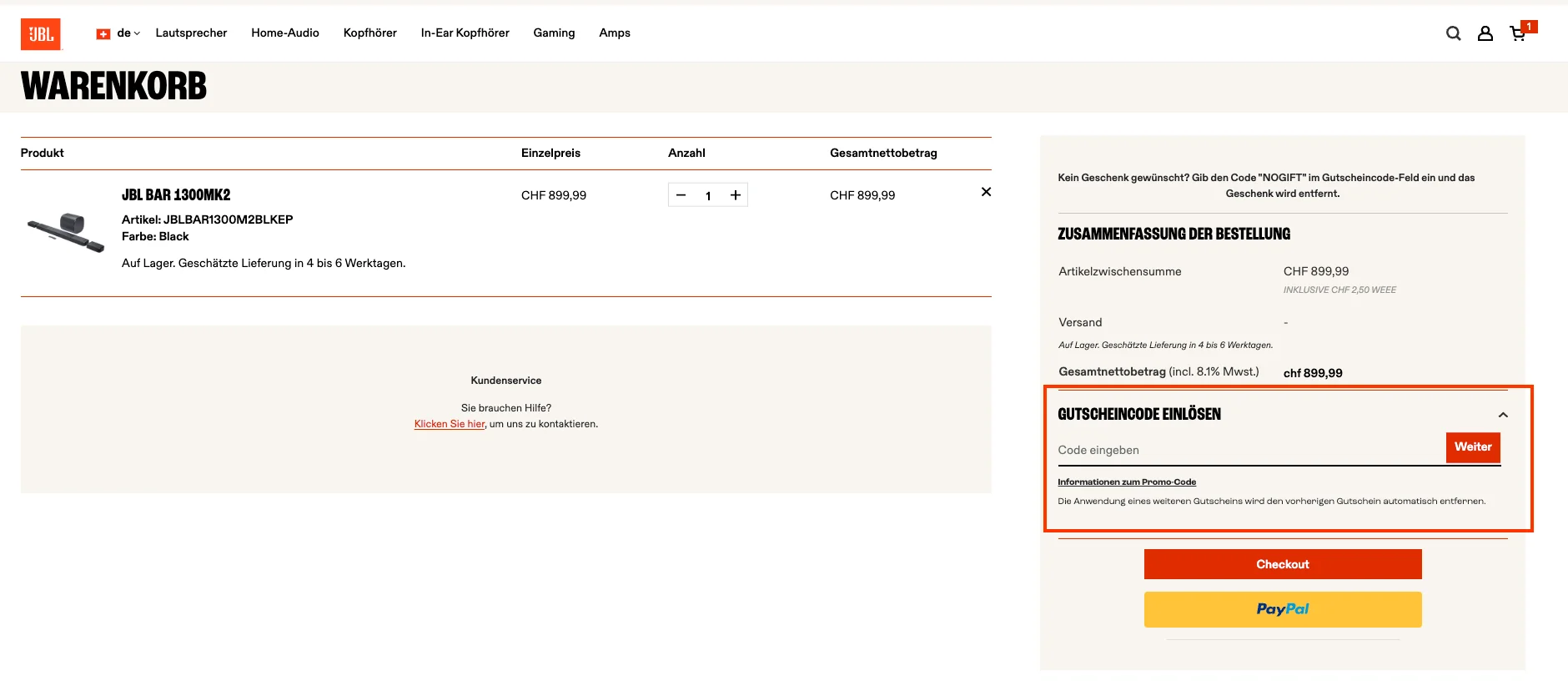This screenshot has height=681, width=1568.
Task: Open the Home-Audio menu
Action: pyautogui.click(x=285, y=33)
